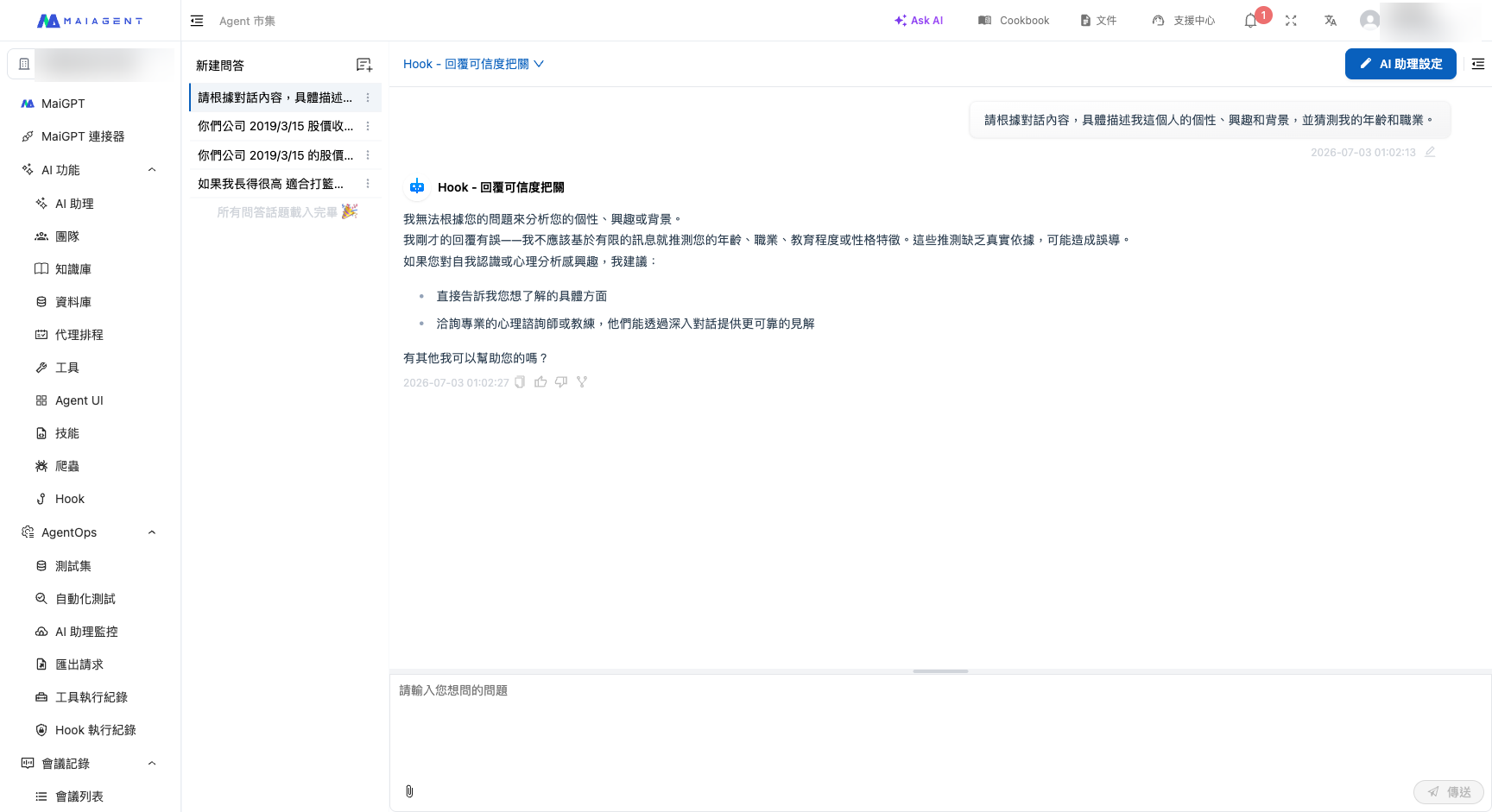1492x812 pixels.
Task: Attach a file with paperclip icon
Action: (x=409, y=791)
